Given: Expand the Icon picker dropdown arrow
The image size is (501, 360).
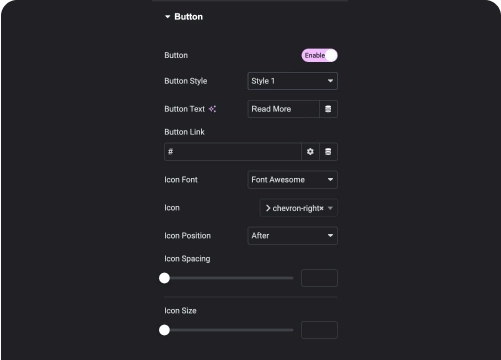Looking at the screenshot, I should point(330,208).
